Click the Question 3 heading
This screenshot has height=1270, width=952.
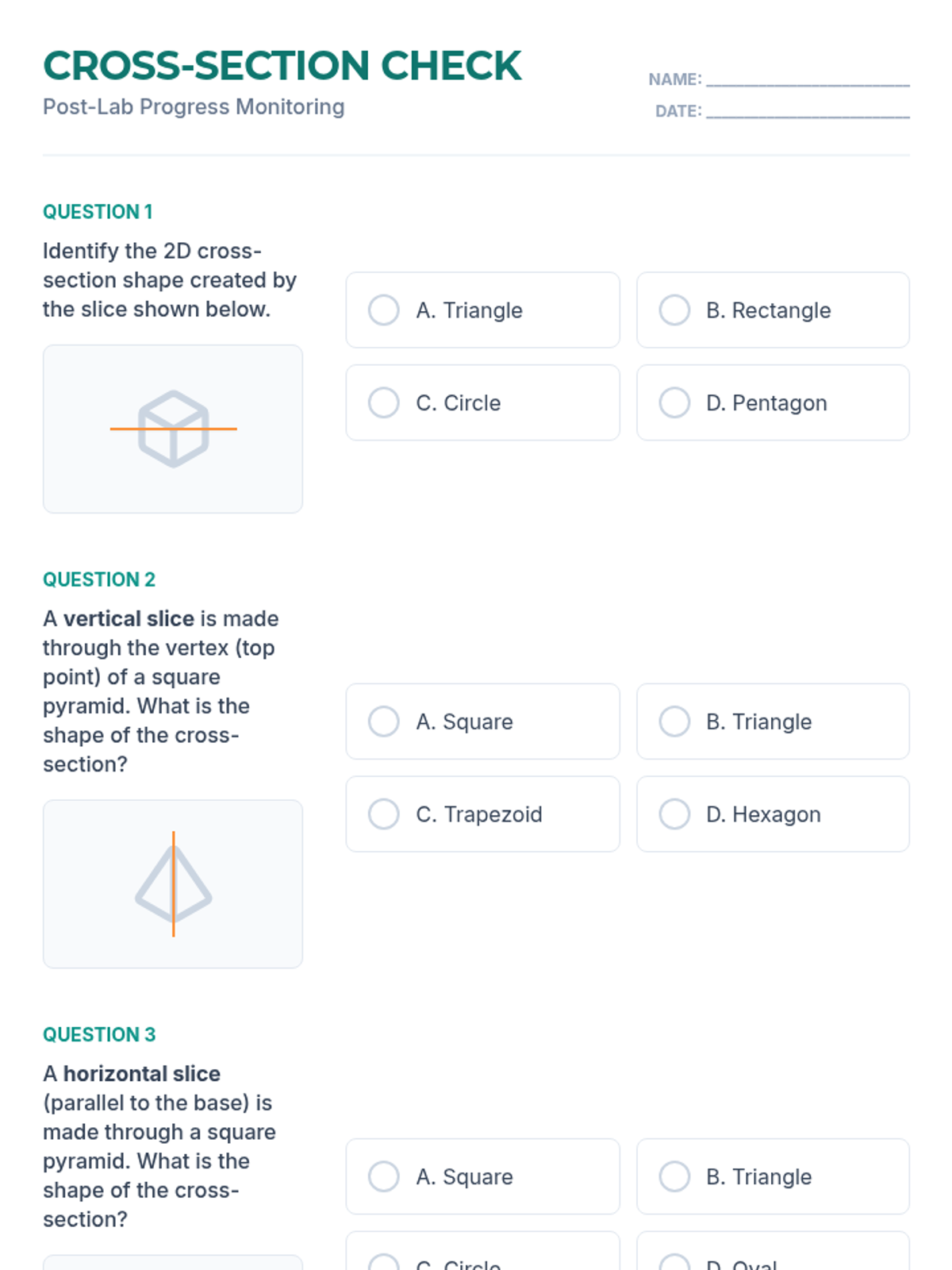point(99,1034)
